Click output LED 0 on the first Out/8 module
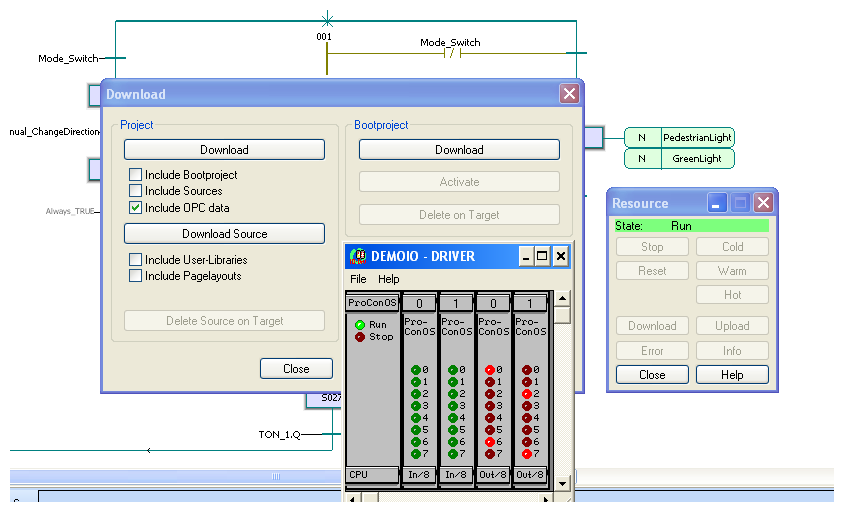This screenshot has width=844, height=512. point(489,370)
